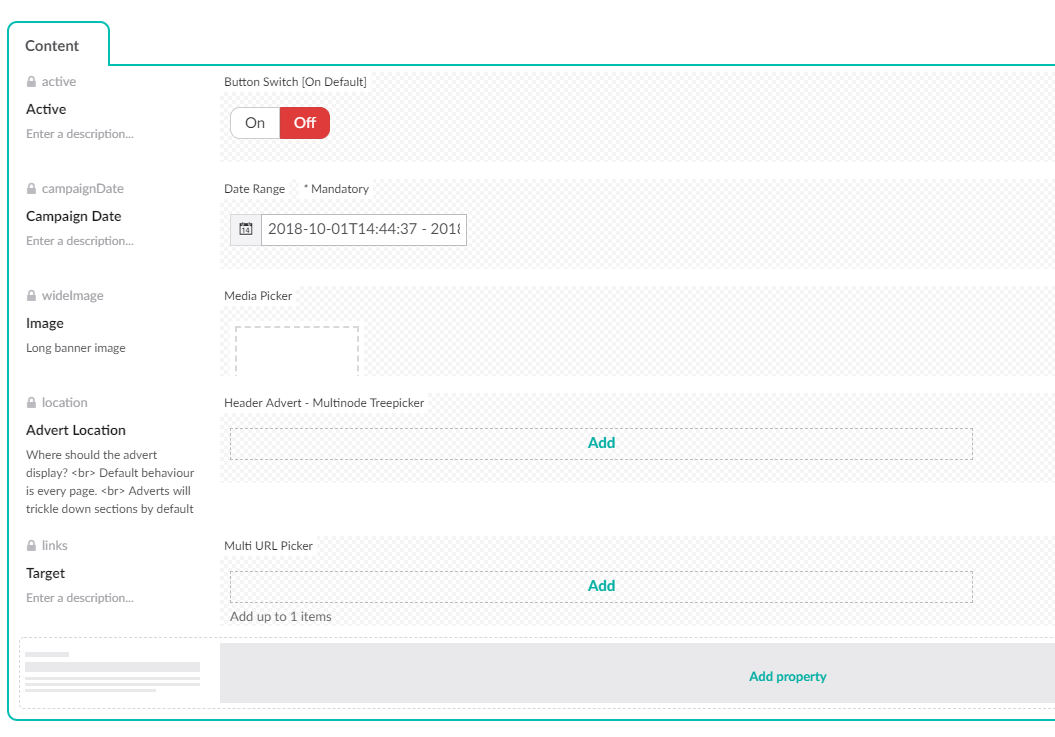Image resolution: width=1055 pixels, height=737 pixels.
Task: Switch the Active toggle to On
Action: tap(255, 123)
